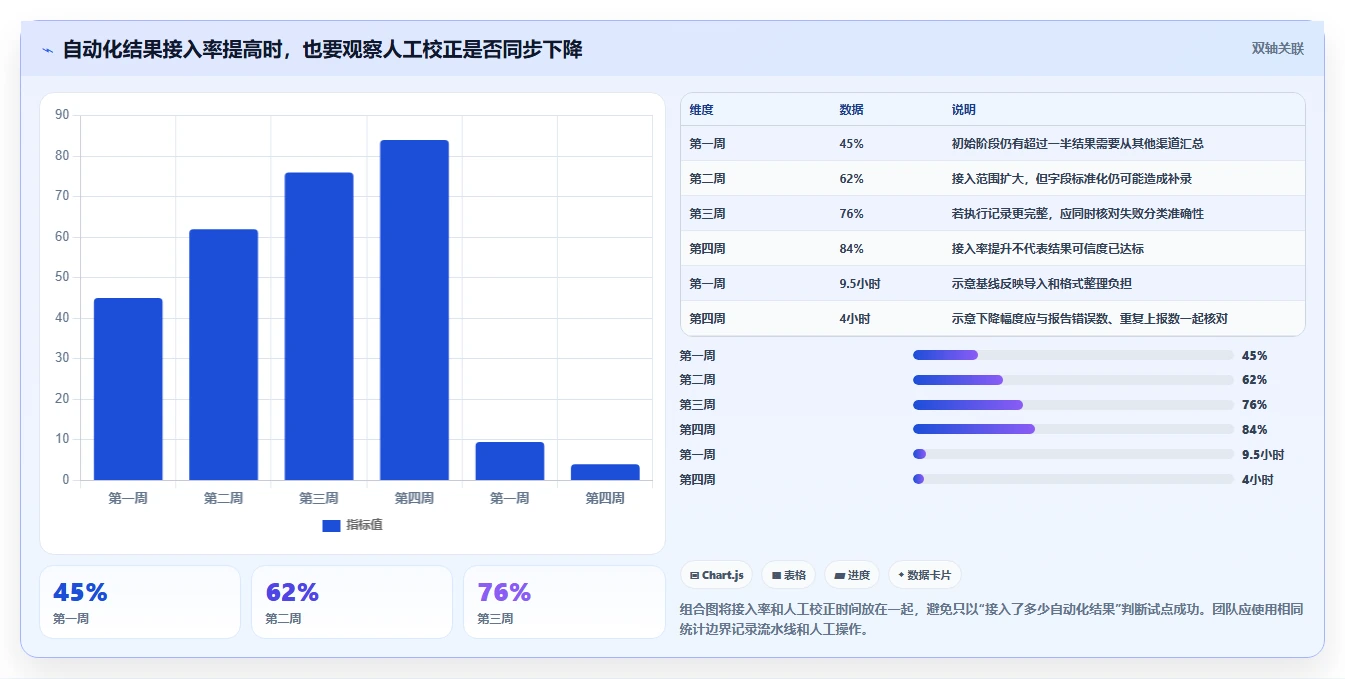This screenshot has width=1345, height=679.
Task: Select the 表格 chip
Action: pos(789,575)
